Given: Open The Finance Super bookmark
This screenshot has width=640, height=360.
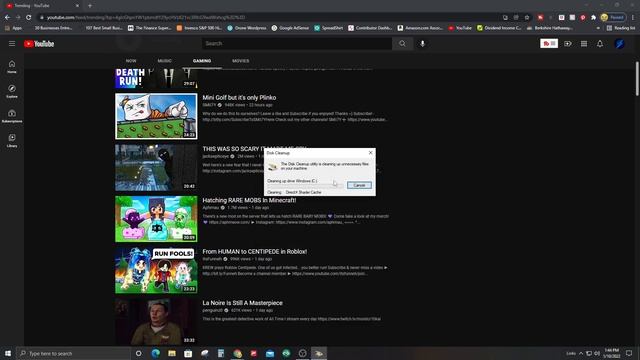Looking at the screenshot, I should tap(150, 28).
